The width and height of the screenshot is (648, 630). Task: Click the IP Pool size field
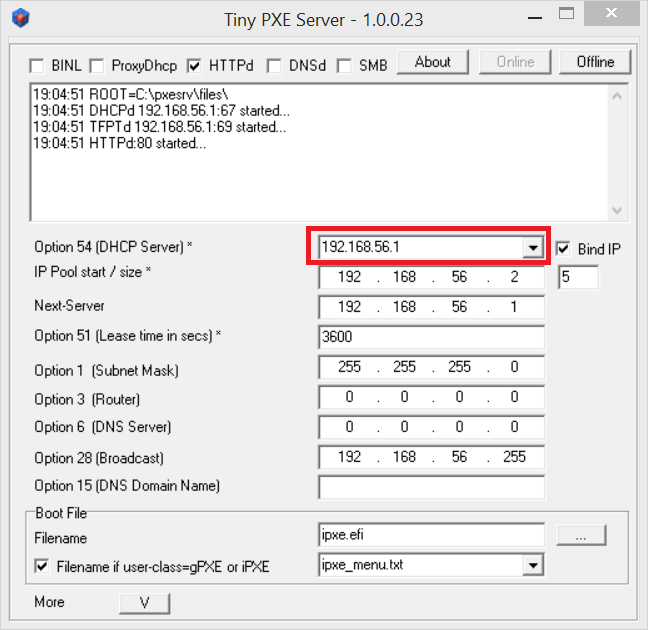tap(579, 277)
